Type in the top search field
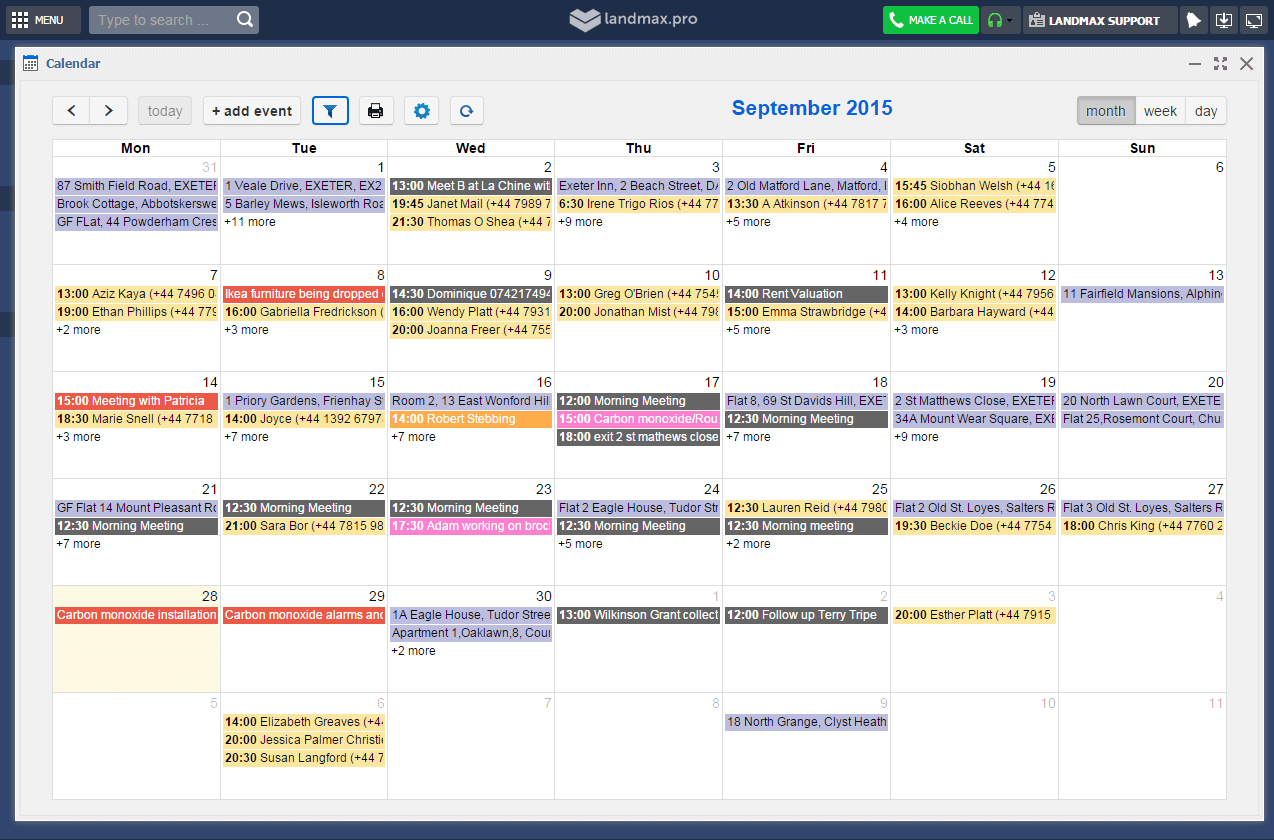This screenshot has height=840, width=1274. click(160, 20)
